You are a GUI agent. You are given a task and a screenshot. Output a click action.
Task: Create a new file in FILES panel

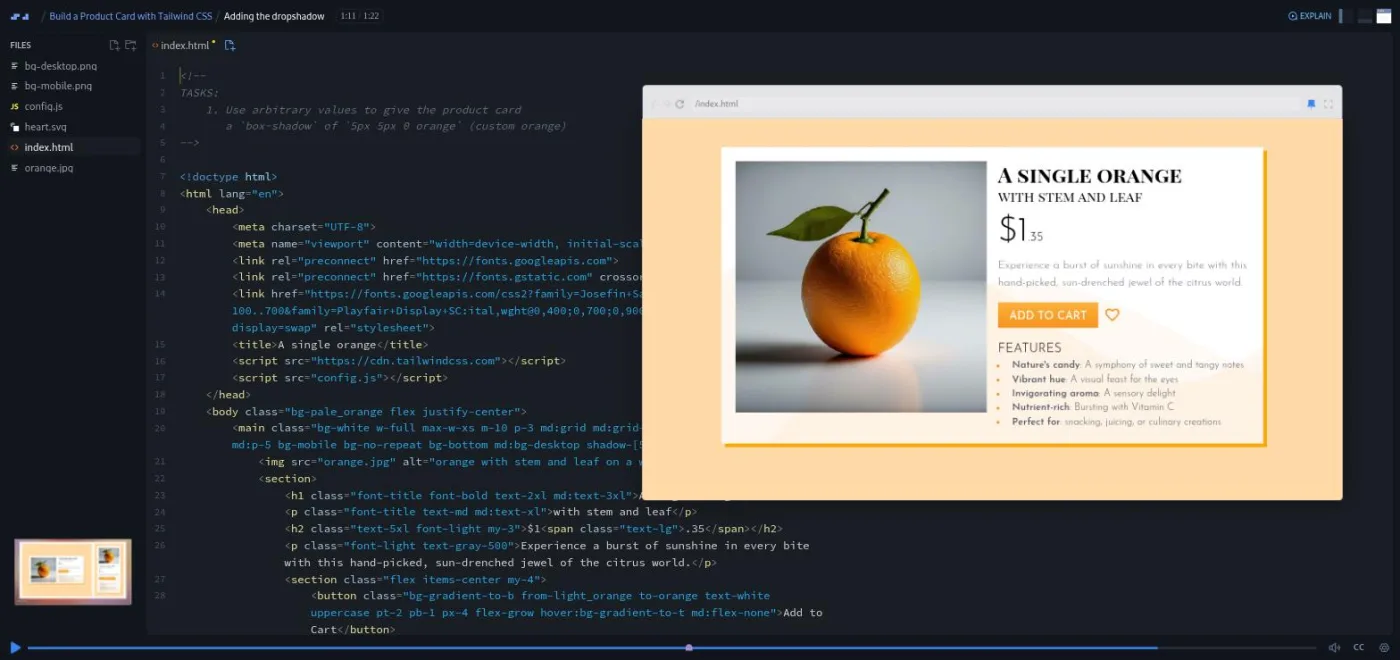(x=114, y=45)
